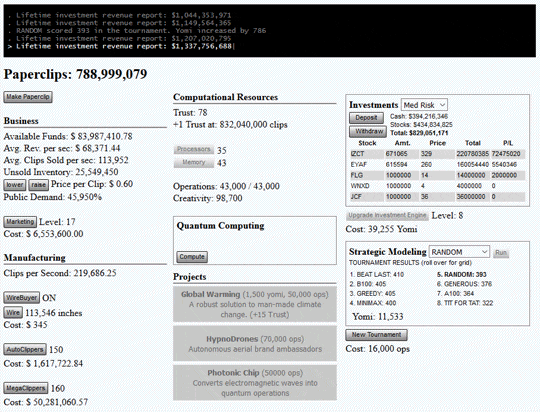Raise the price per clip

[x=38, y=185]
